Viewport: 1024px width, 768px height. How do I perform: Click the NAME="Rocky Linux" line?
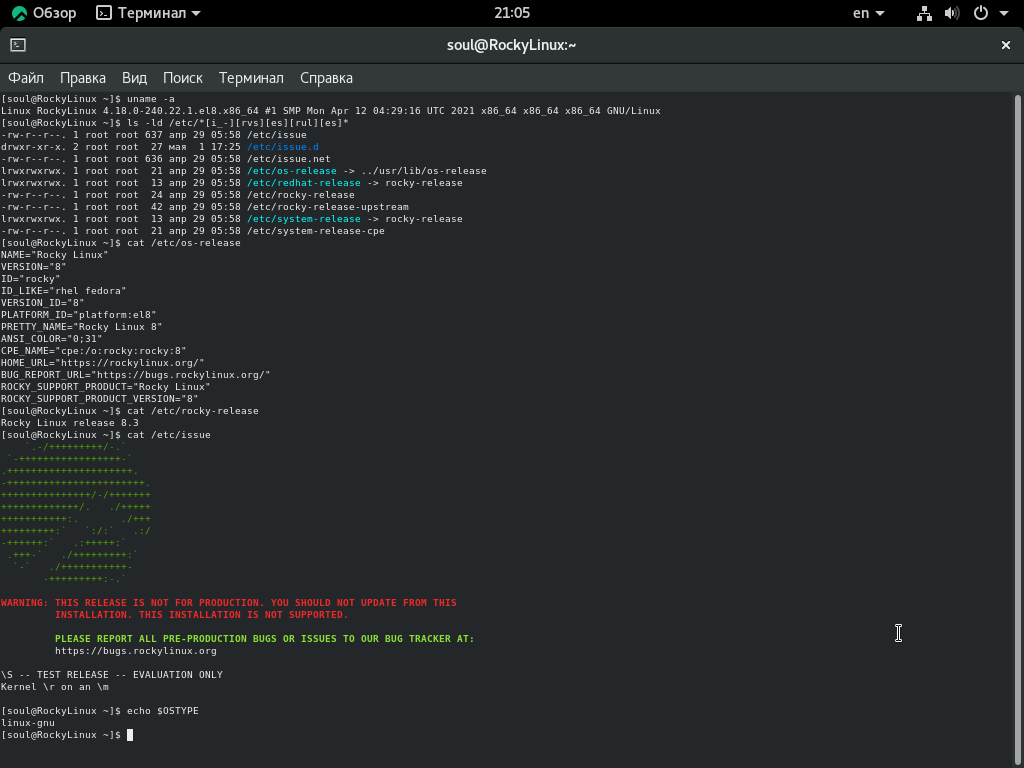point(55,255)
